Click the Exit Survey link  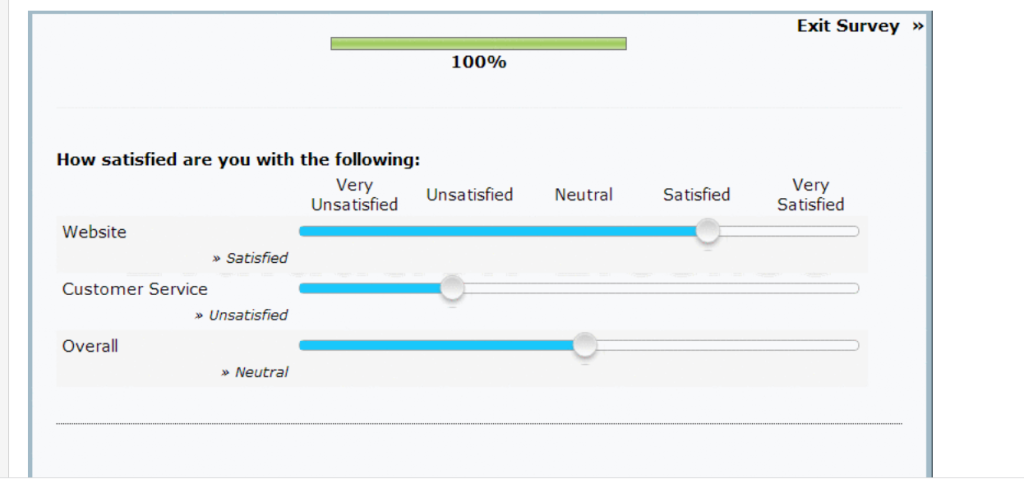pyautogui.click(x=848, y=26)
